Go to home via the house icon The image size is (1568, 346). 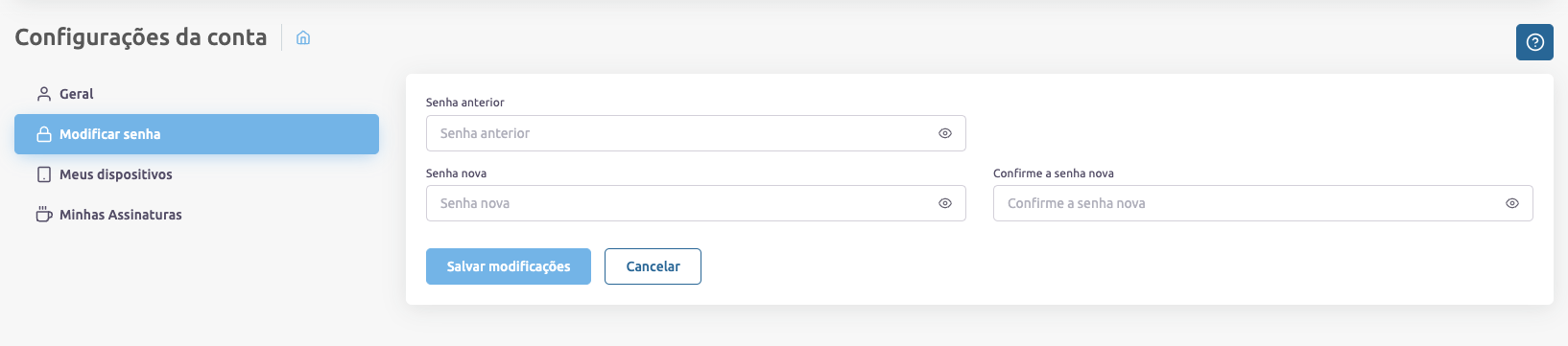pyautogui.click(x=303, y=37)
